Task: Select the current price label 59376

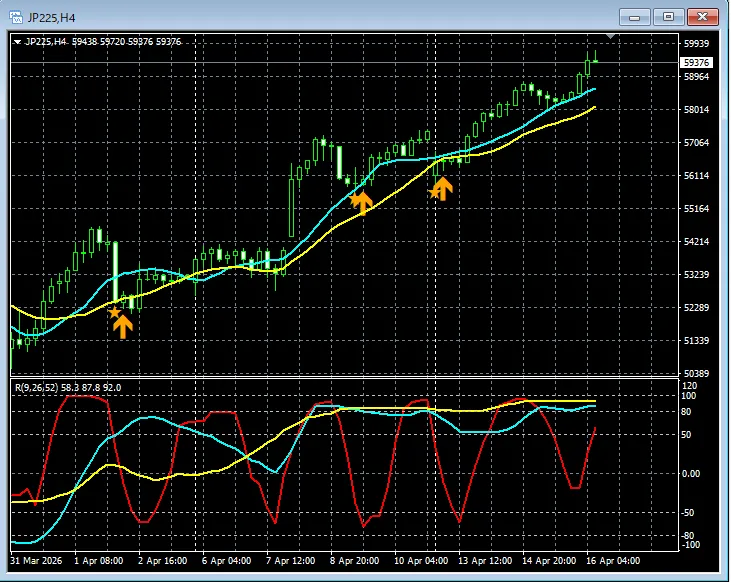Action: click(x=696, y=63)
